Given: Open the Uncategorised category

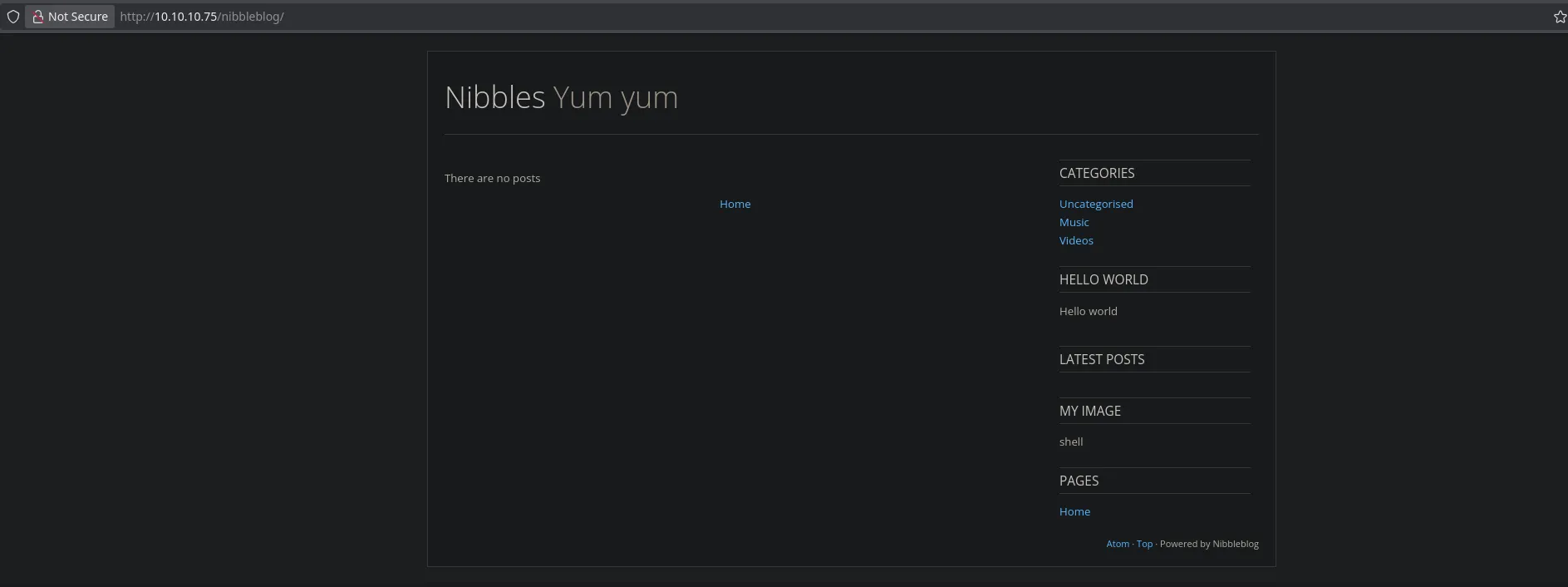Looking at the screenshot, I should point(1095,204).
